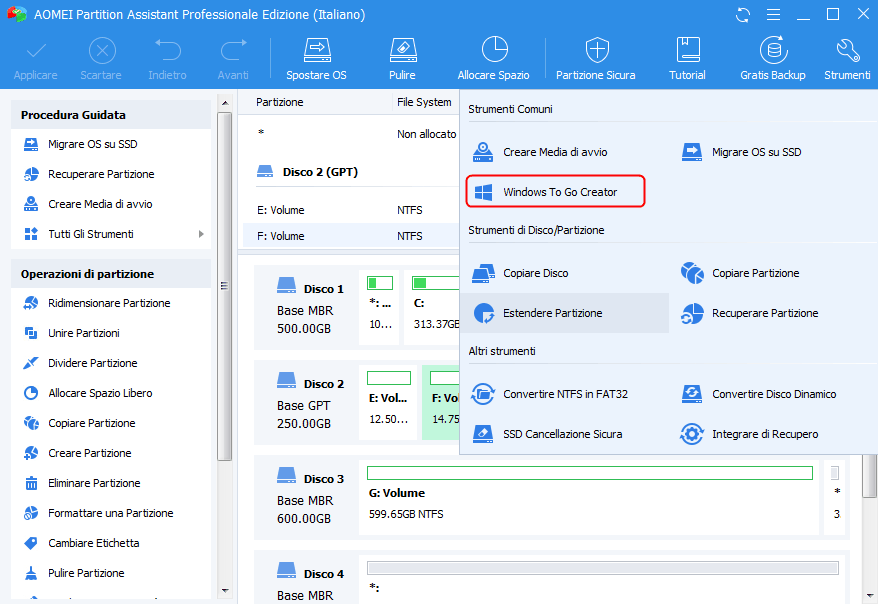Select Disco 2 in disk map
The width and height of the screenshot is (878, 604).
coord(306,403)
